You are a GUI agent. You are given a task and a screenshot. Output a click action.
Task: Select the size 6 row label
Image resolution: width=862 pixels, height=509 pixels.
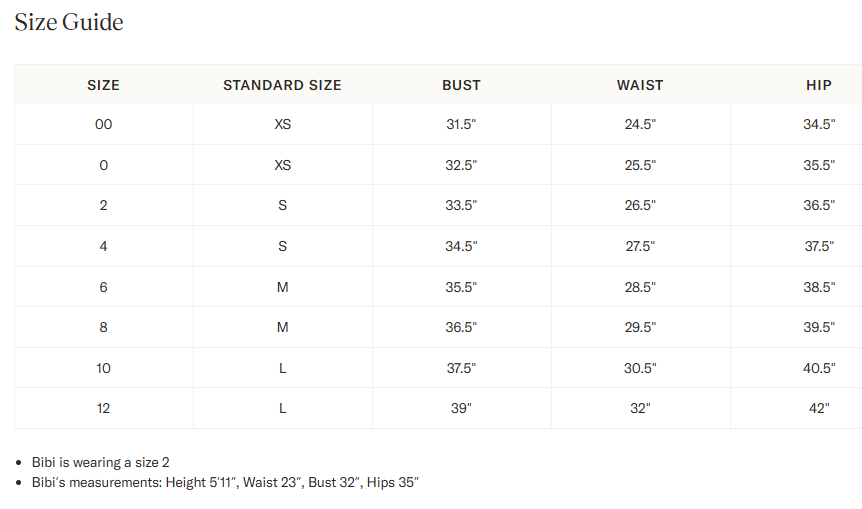pyautogui.click(x=103, y=287)
